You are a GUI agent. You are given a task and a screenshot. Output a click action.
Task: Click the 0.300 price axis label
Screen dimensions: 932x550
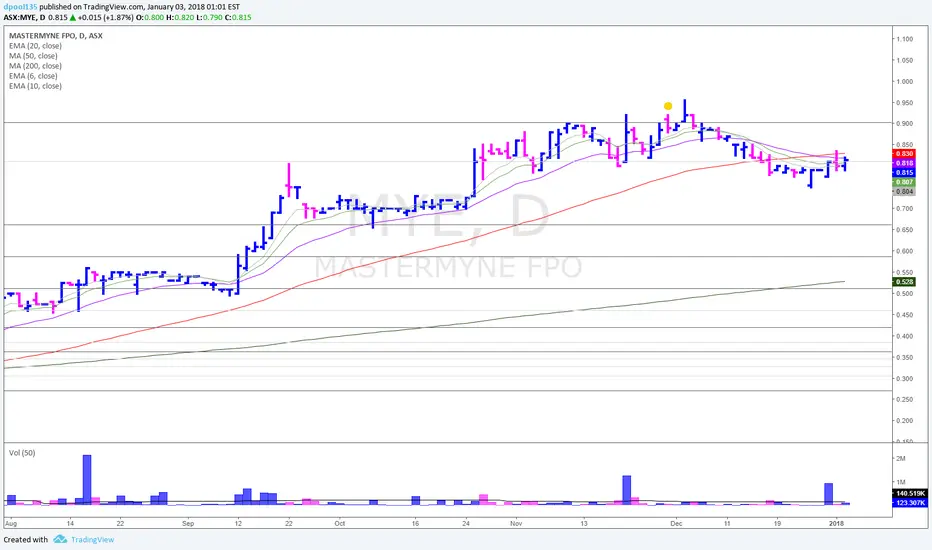tap(905, 378)
